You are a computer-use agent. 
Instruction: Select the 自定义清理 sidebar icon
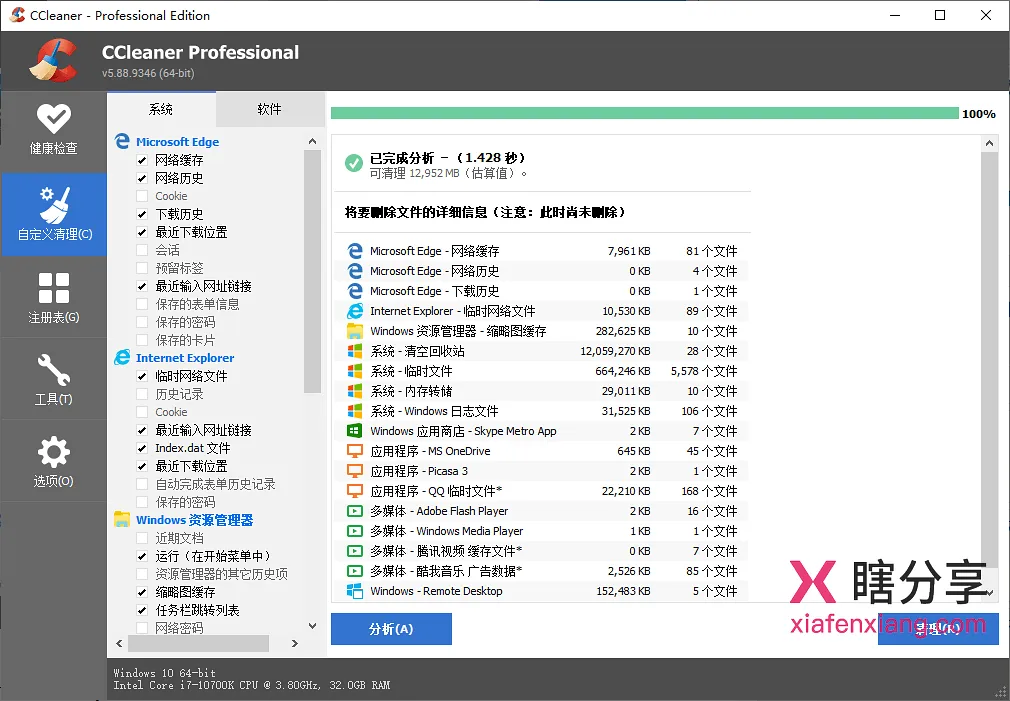click(55, 214)
